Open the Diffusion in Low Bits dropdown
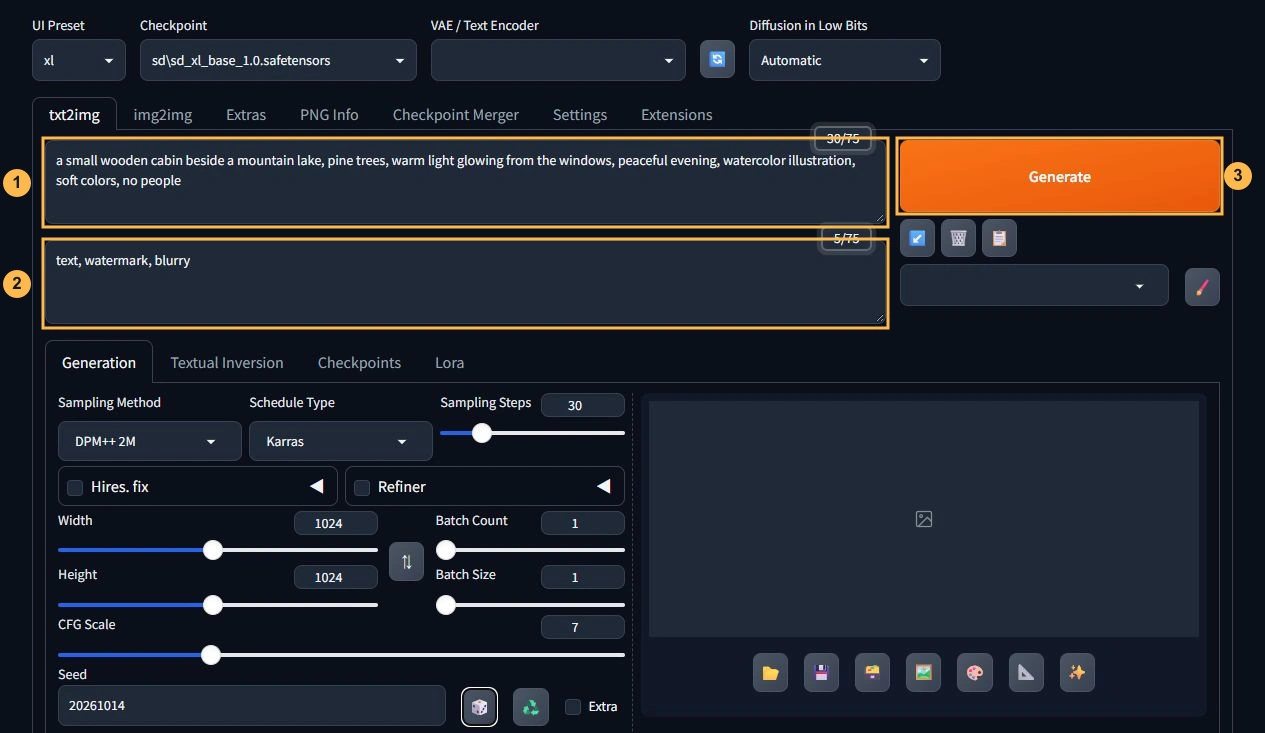Viewport: 1265px width, 733px height. click(x=845, y=60)
